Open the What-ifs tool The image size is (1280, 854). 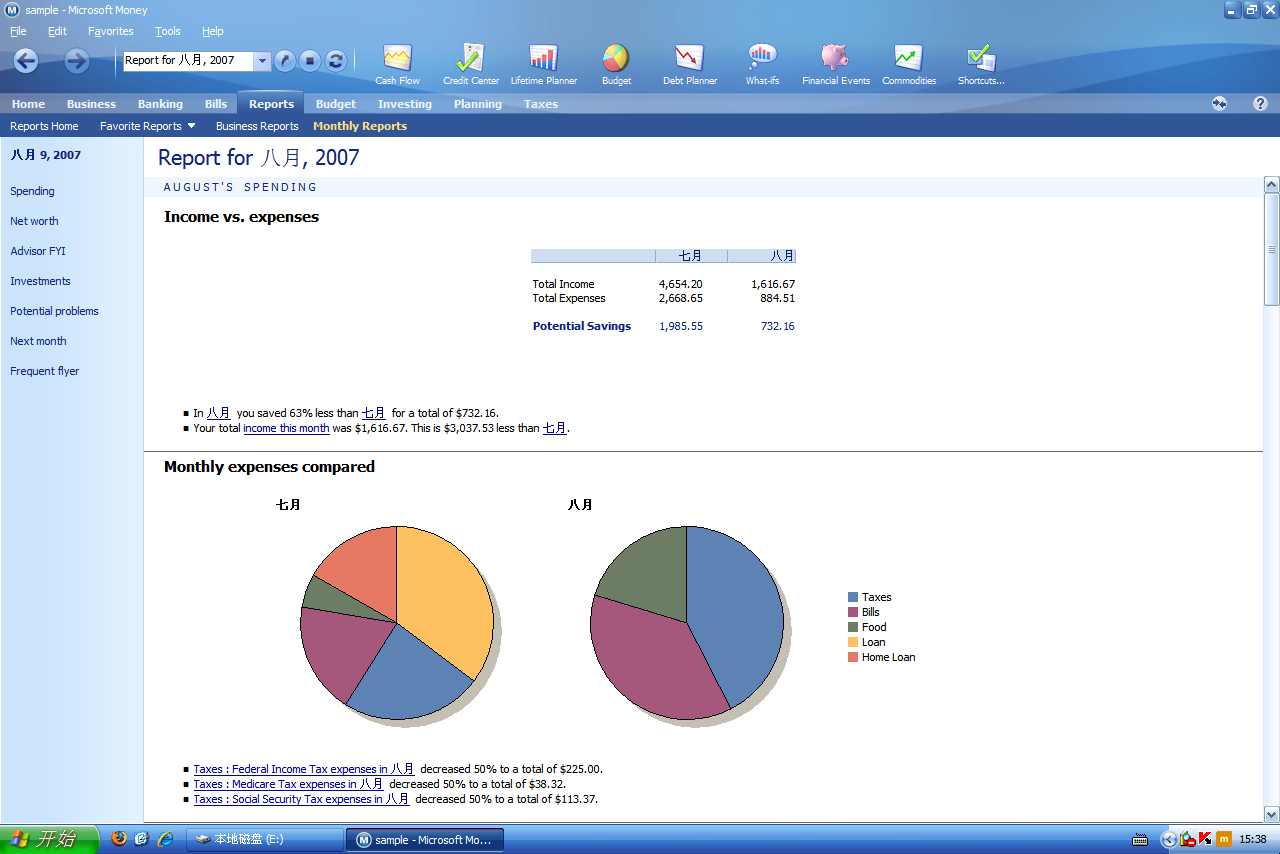[x=762, y=62]
